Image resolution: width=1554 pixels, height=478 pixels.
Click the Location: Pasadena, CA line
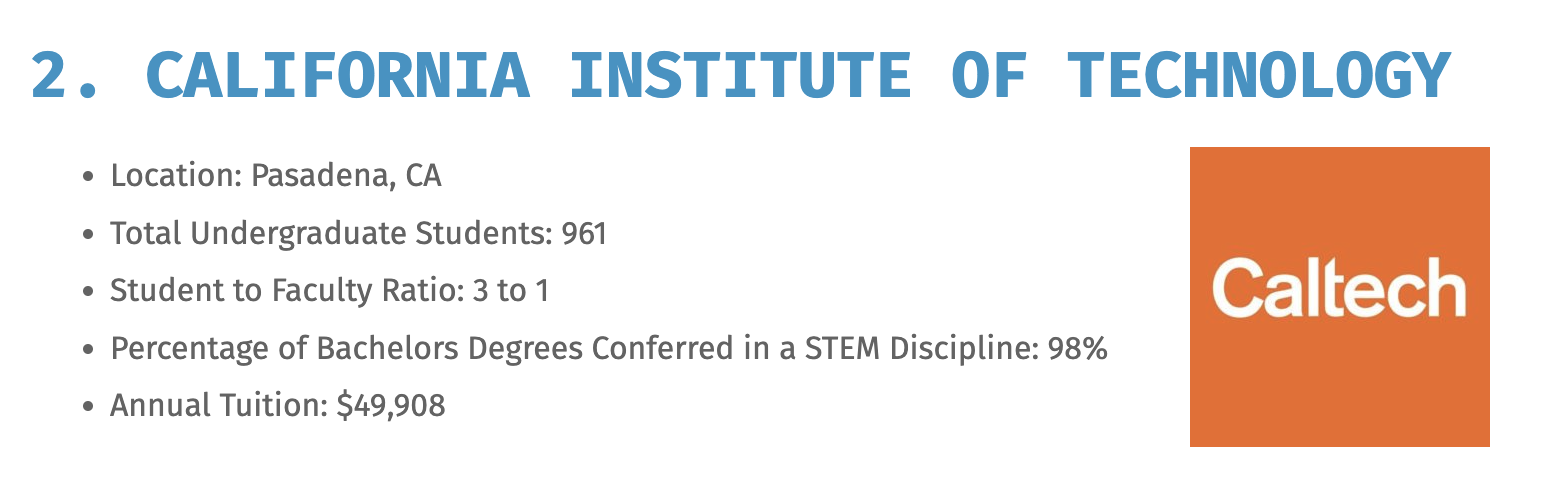click(275, 176)
